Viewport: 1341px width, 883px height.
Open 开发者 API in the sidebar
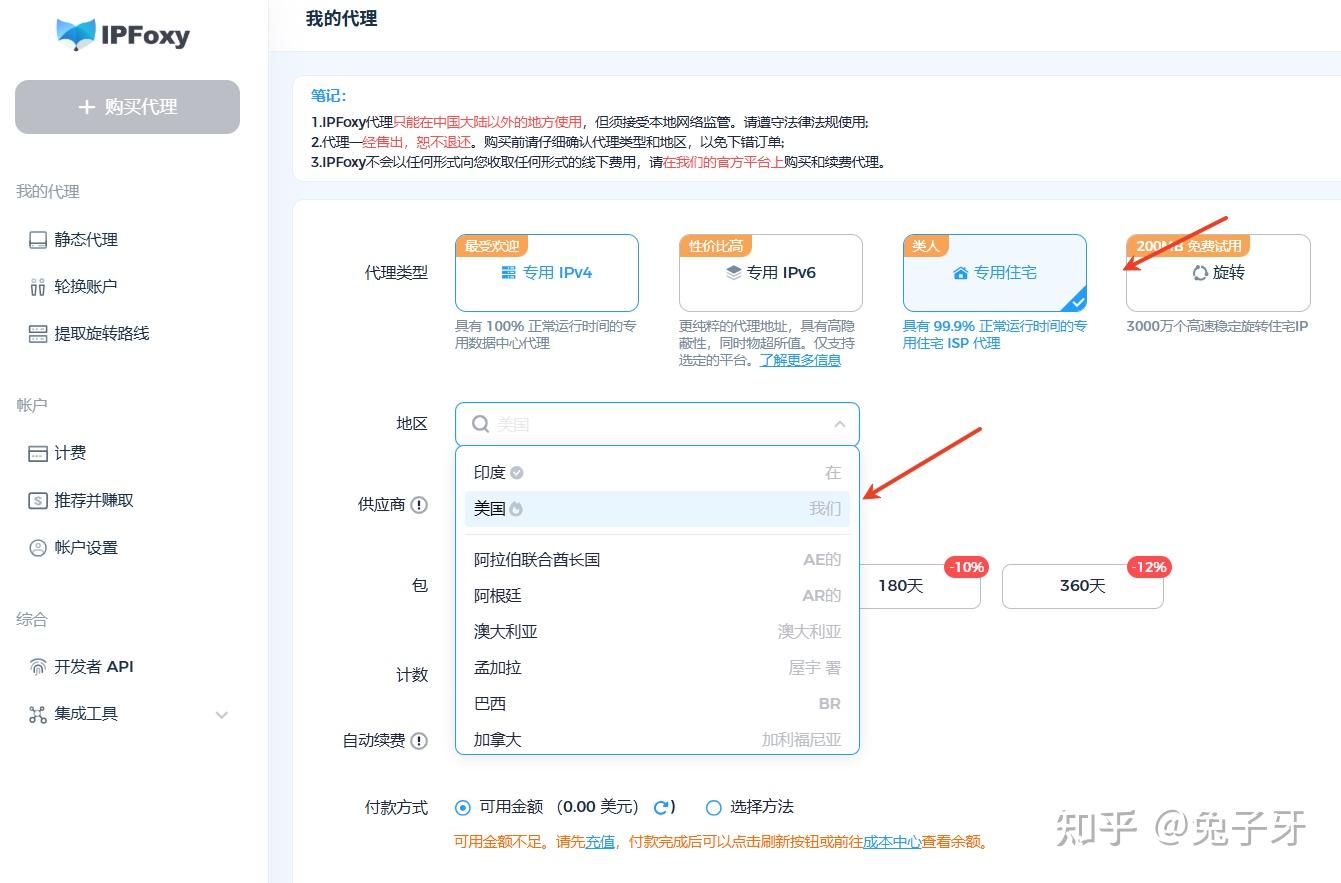(x=94, y=667)
